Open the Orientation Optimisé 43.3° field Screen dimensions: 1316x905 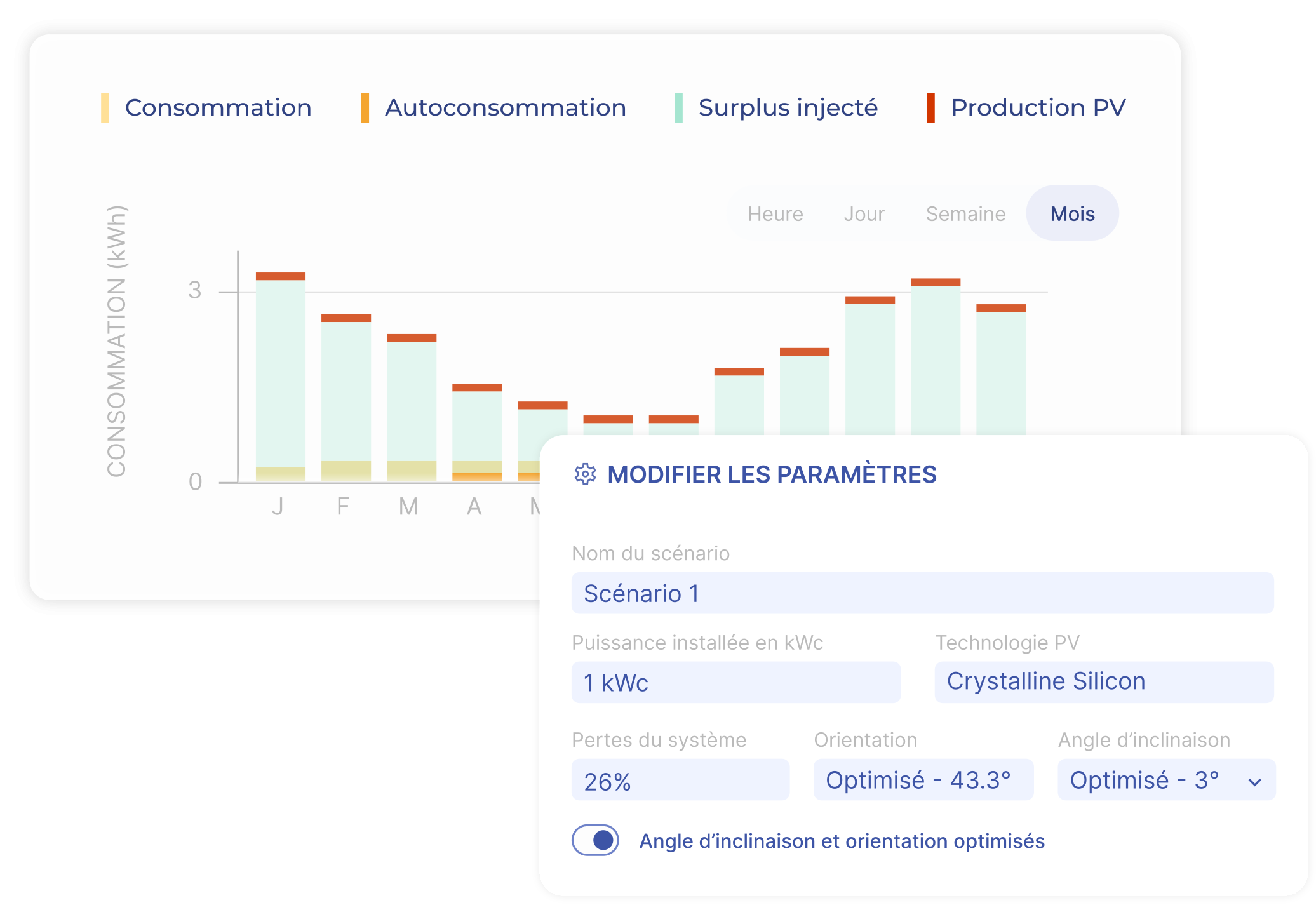(923, 780)
